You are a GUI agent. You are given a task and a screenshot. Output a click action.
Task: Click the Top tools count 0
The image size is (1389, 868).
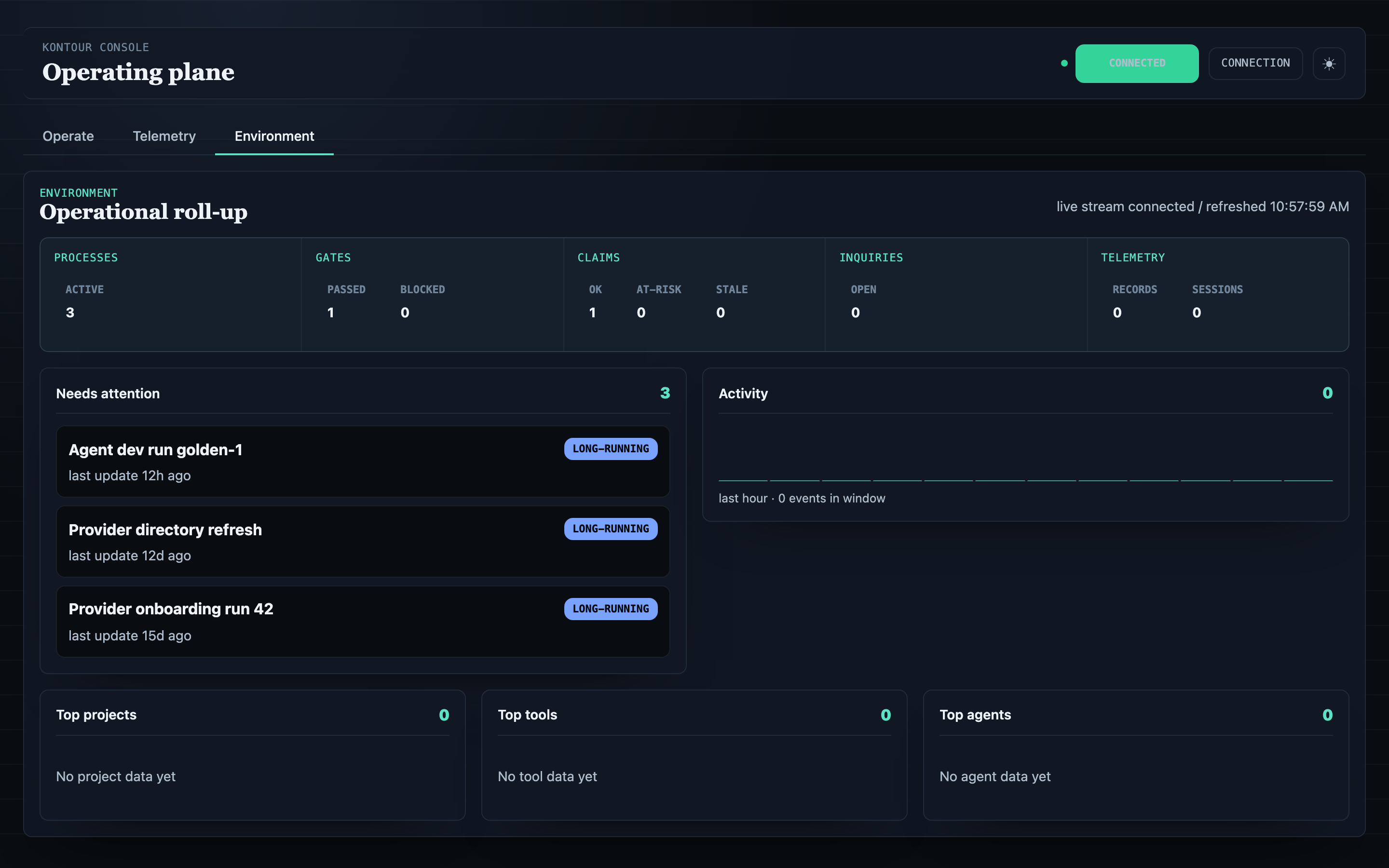pyautogui.click(x=885, y=715)
